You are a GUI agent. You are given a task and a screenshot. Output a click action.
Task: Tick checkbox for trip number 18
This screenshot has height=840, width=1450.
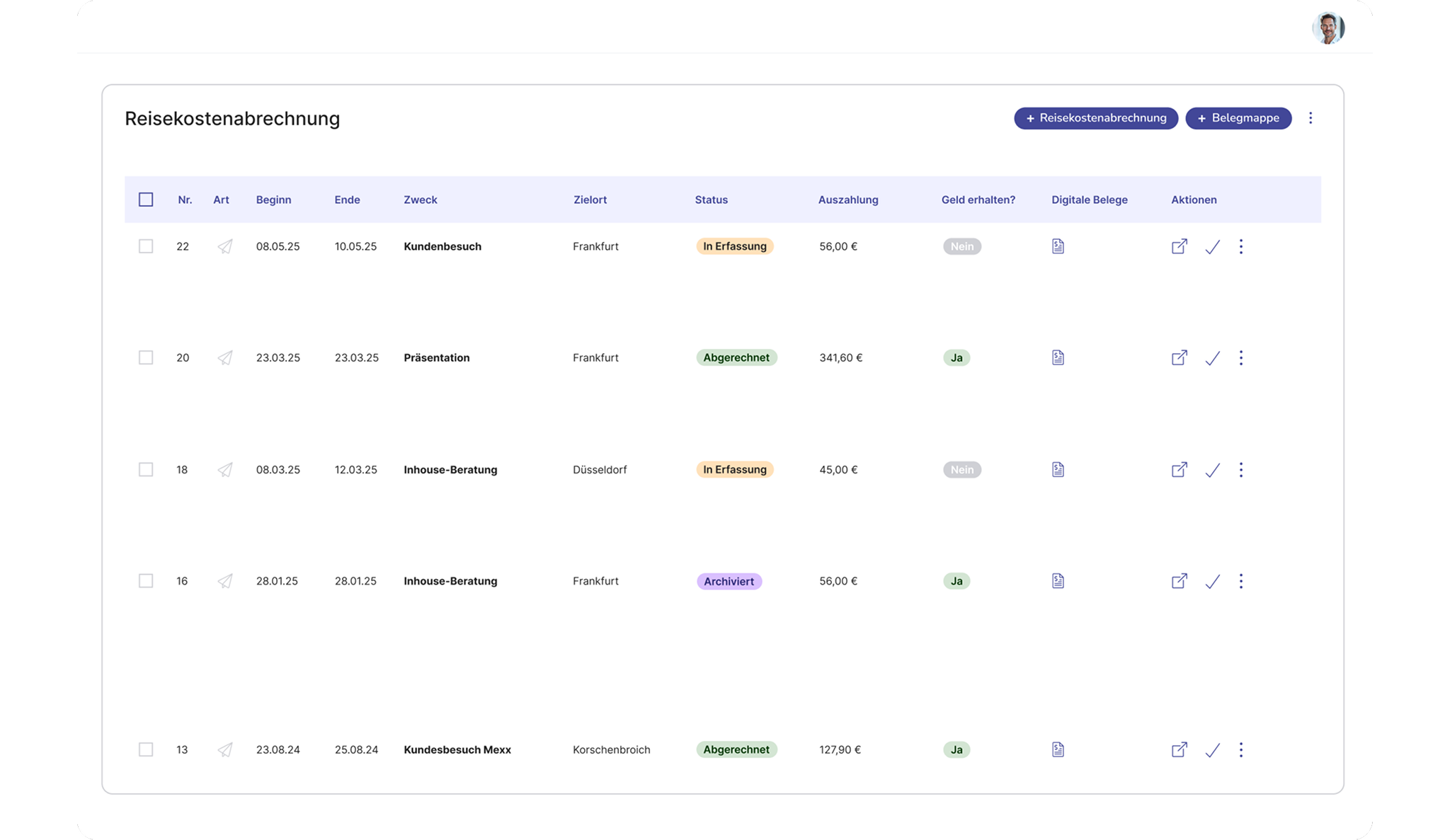click(146, 469)
